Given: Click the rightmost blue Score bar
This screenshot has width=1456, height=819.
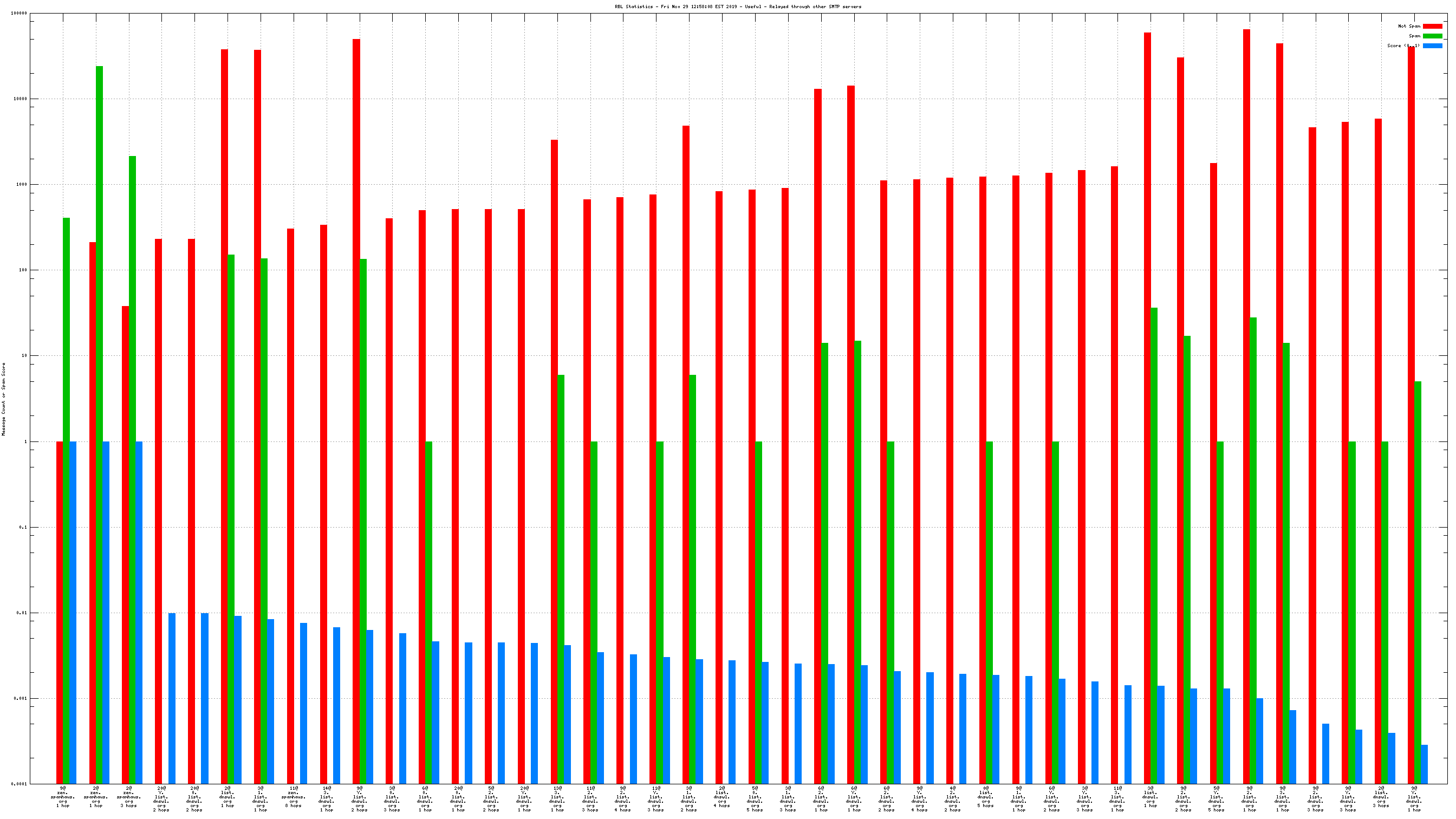Looking at the screenshot, I should [x=1424, y=764].
